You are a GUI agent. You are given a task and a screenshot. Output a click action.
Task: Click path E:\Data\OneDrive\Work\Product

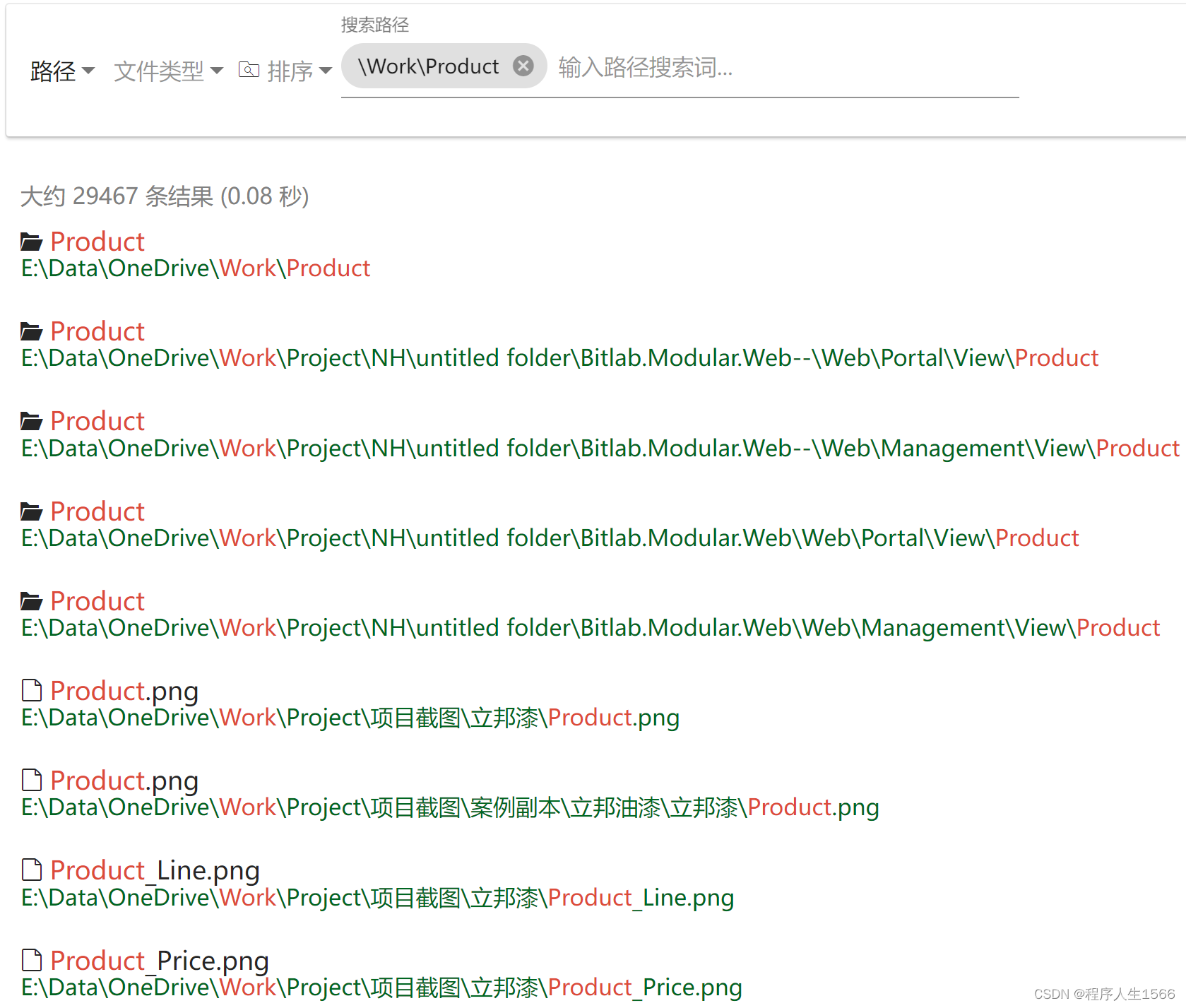[x=196, y=268]
